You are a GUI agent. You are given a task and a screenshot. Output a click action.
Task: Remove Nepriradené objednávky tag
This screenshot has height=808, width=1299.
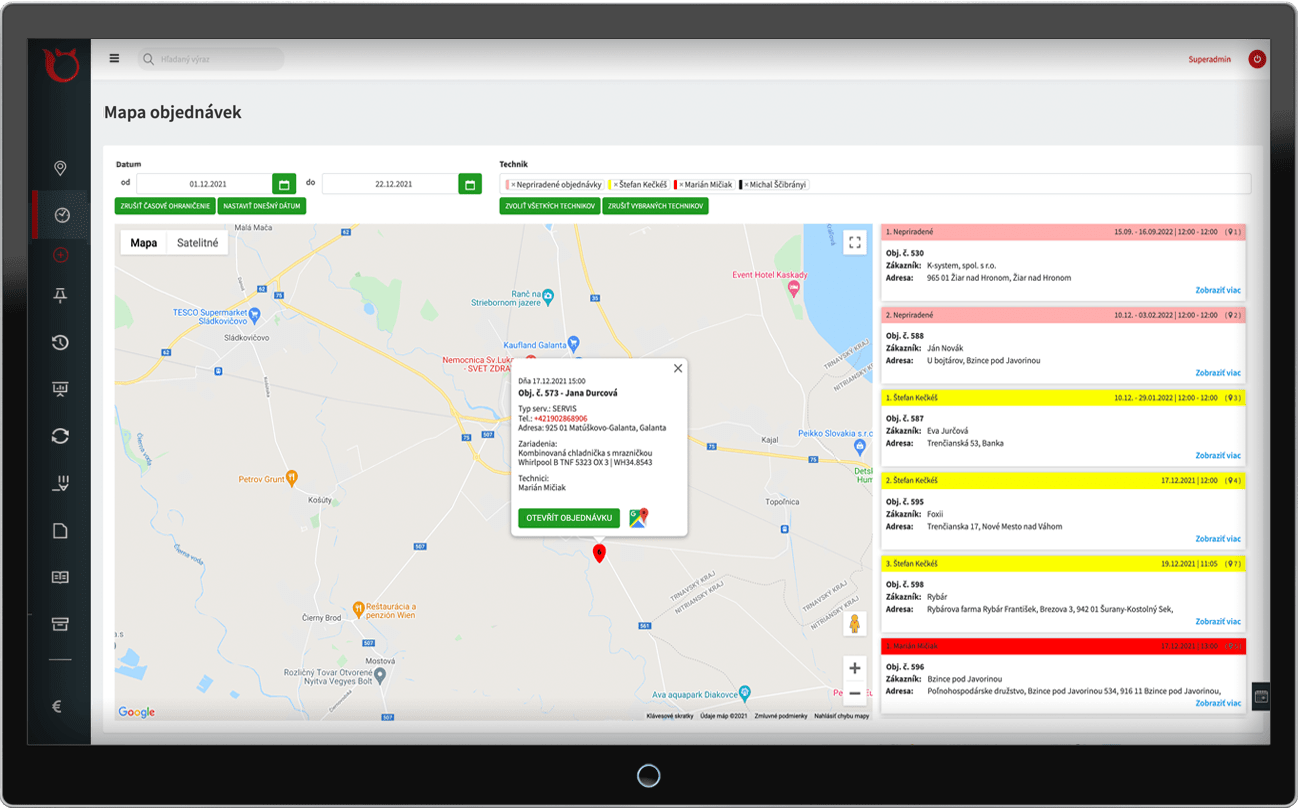513,185
